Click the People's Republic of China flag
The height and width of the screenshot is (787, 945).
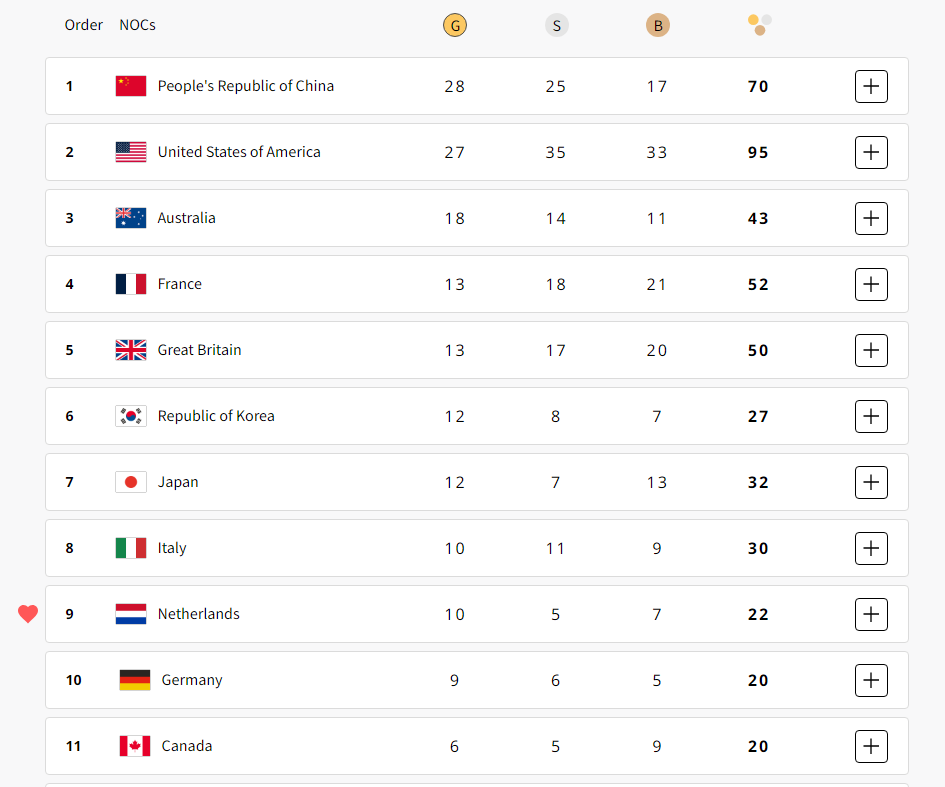coord(131,86)
